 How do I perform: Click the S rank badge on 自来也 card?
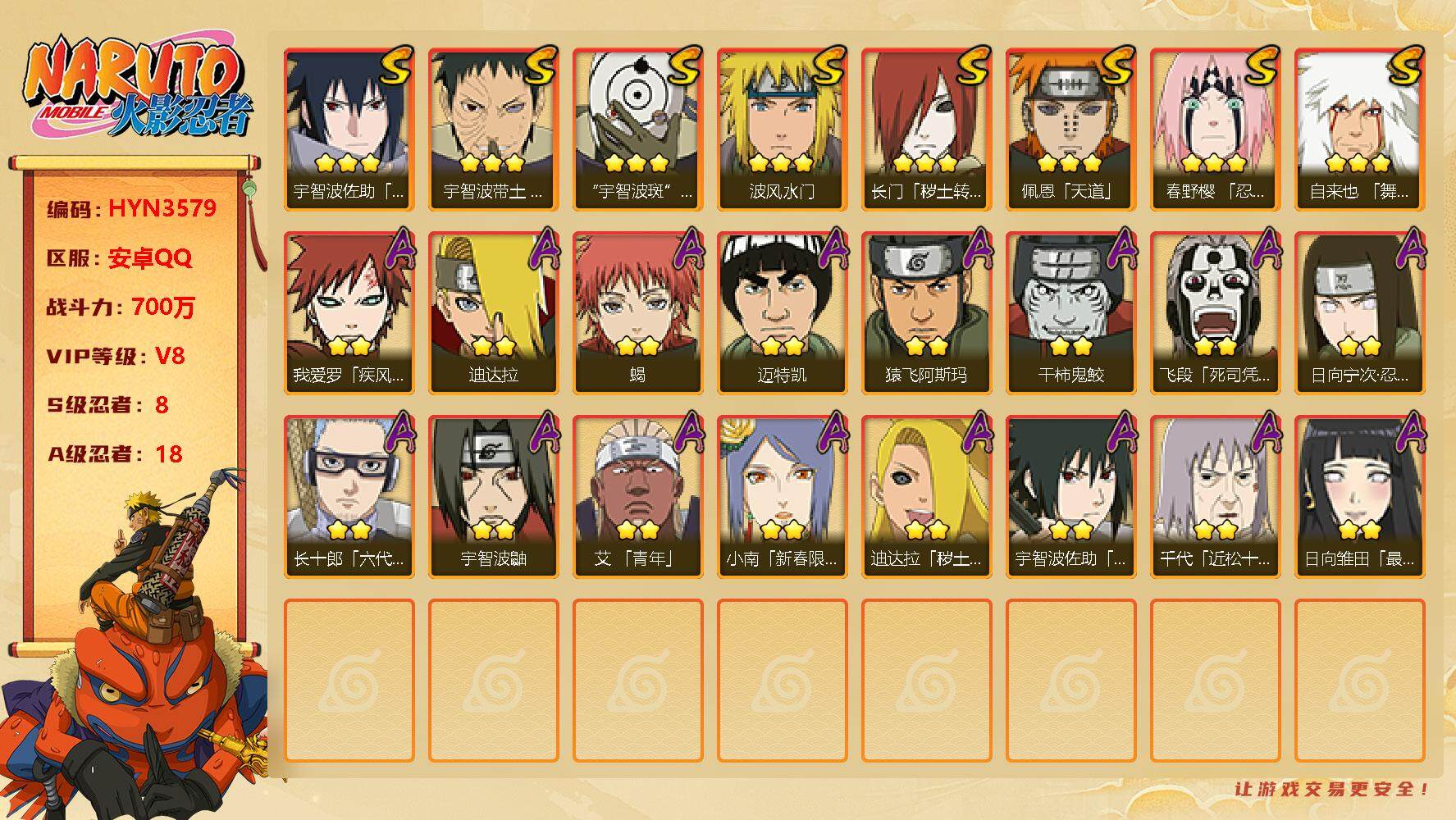pos(1404,66)
